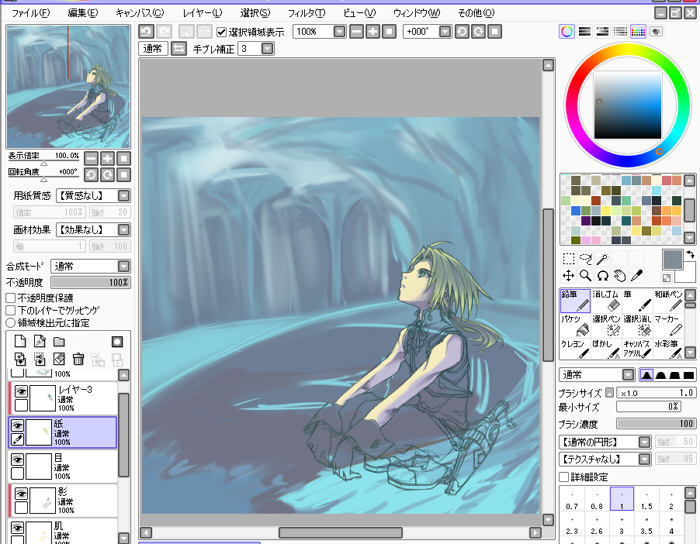Choose the 選択ペン selection pen
Viewport: 700px width, 544px height.
[x=606, y=325]
